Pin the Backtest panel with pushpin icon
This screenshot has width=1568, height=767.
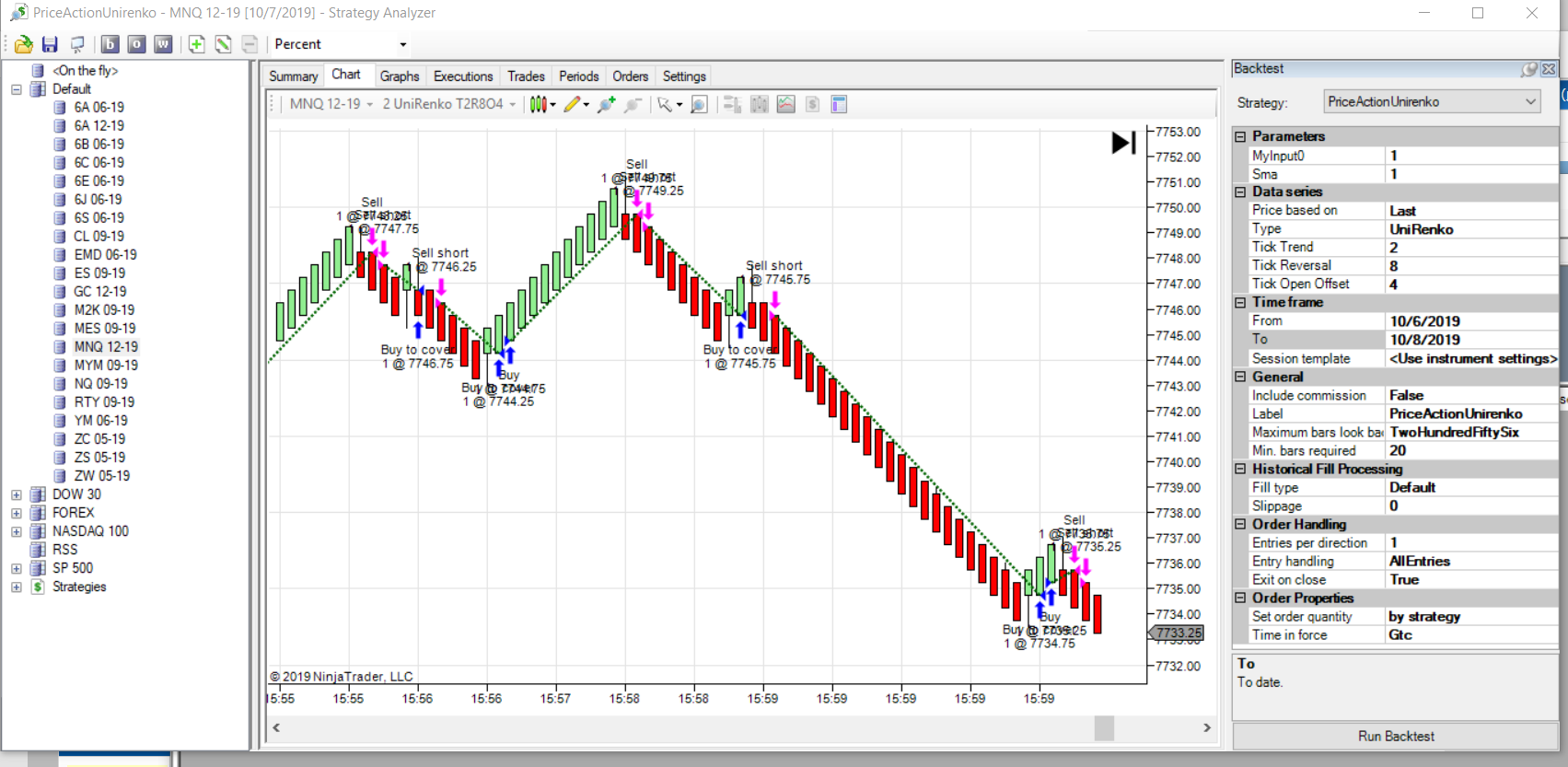click(x=1529, y=69)
